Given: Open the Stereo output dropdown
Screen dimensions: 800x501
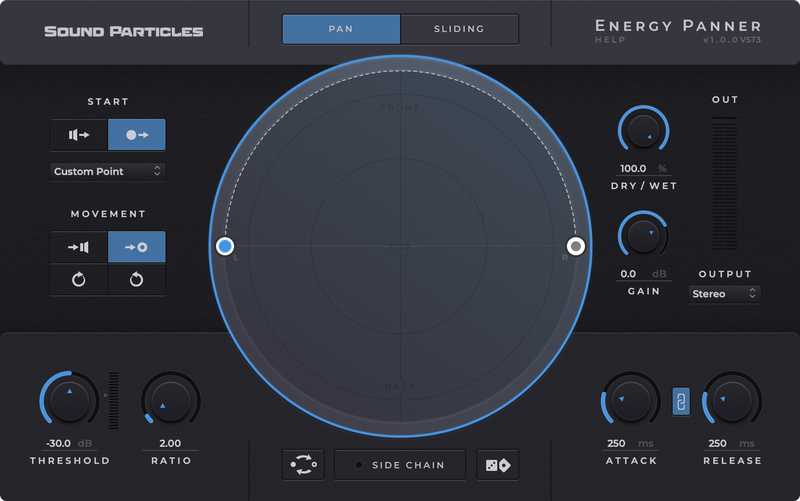Looking at the screenshot, I should (x=725, y=294).
